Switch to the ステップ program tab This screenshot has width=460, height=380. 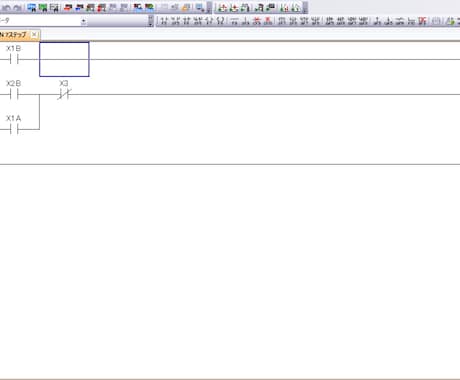point(14,35)
